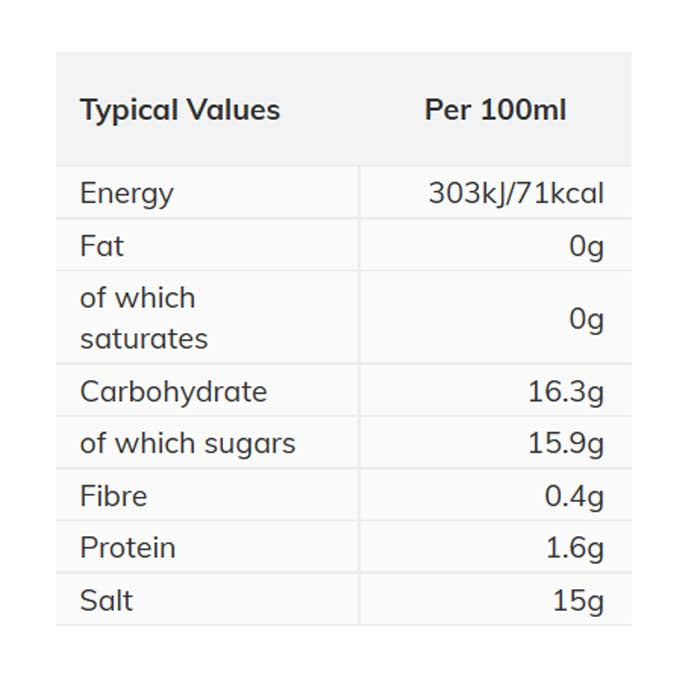The image size is (700, 700).
Task: Click the word 'saturates' in the table
Action: (144, 339)
